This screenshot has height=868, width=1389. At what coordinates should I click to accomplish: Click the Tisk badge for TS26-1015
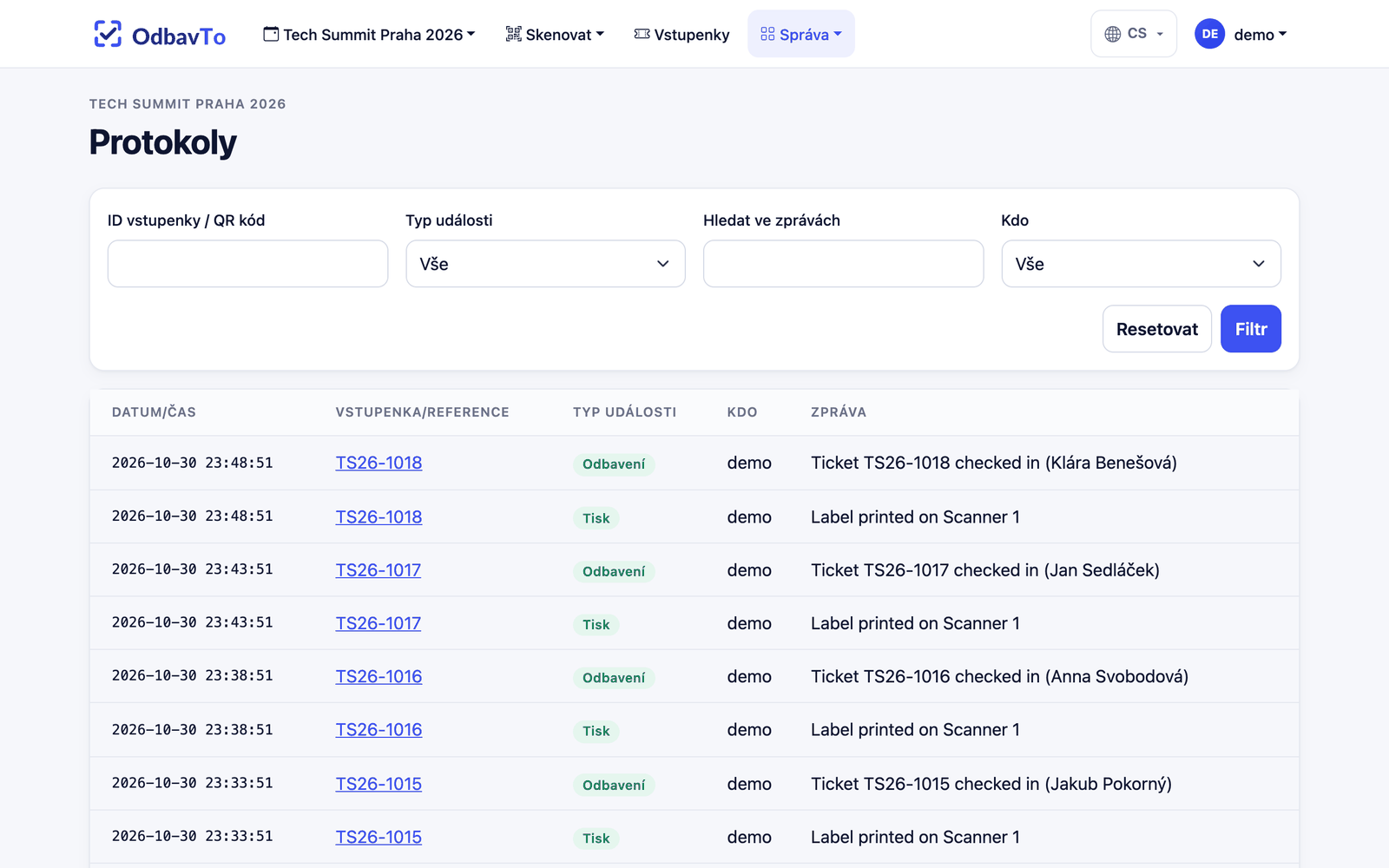coord(596,838)
